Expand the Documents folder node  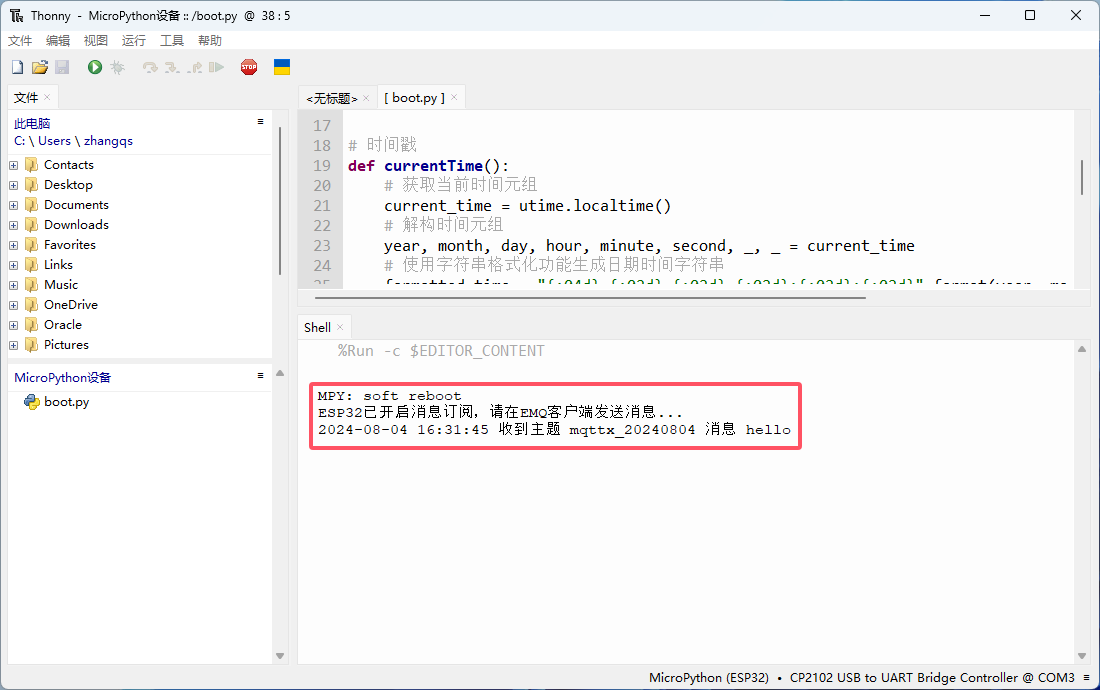click(x=14, y=205)
